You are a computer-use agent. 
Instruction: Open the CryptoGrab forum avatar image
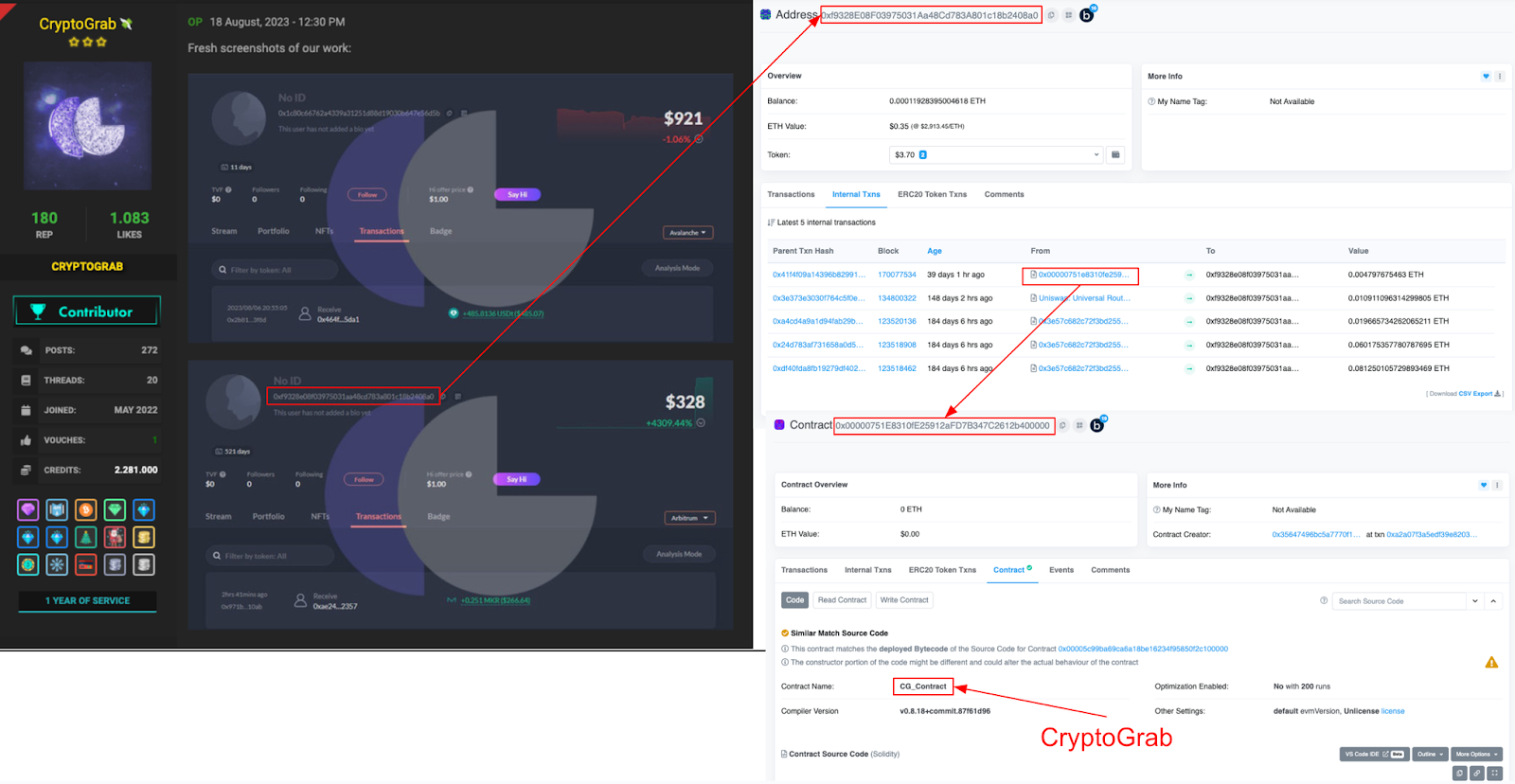coord(87,126)
